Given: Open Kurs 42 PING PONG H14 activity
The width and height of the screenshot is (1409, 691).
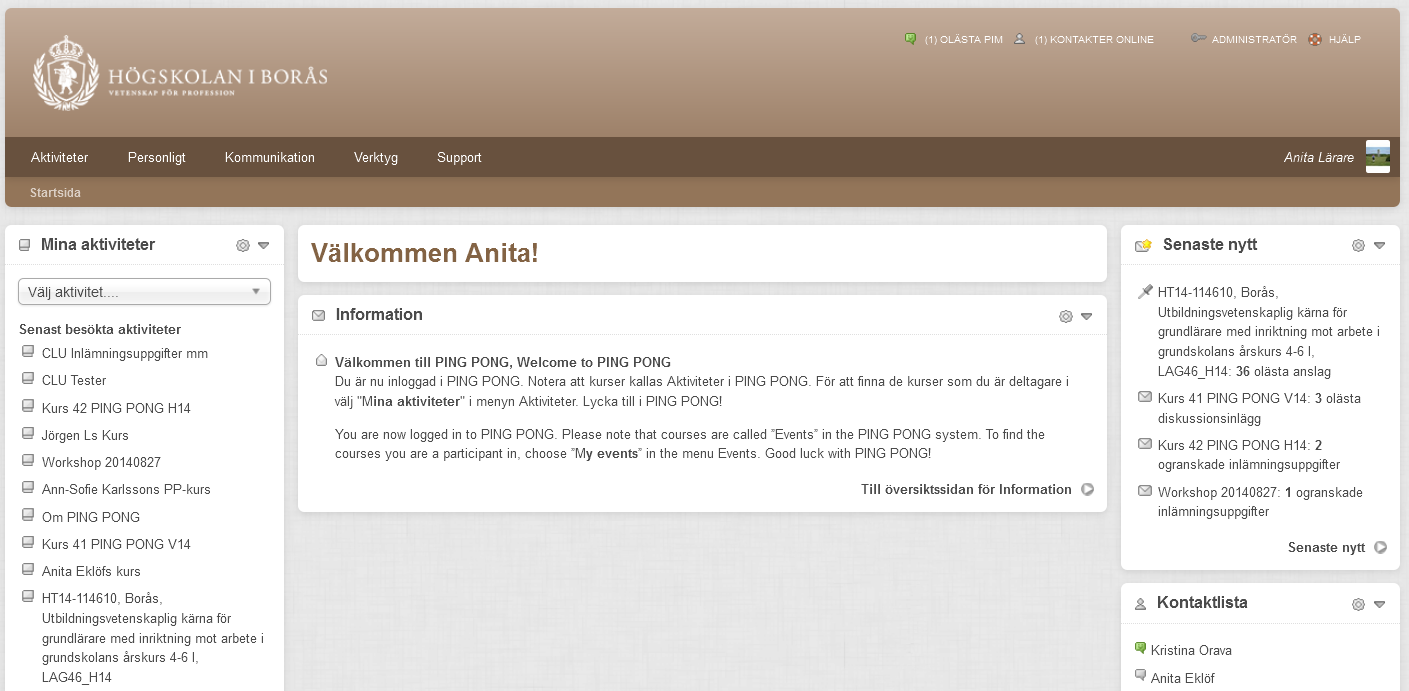Looking at the screenshot, I should coord(116,408).
